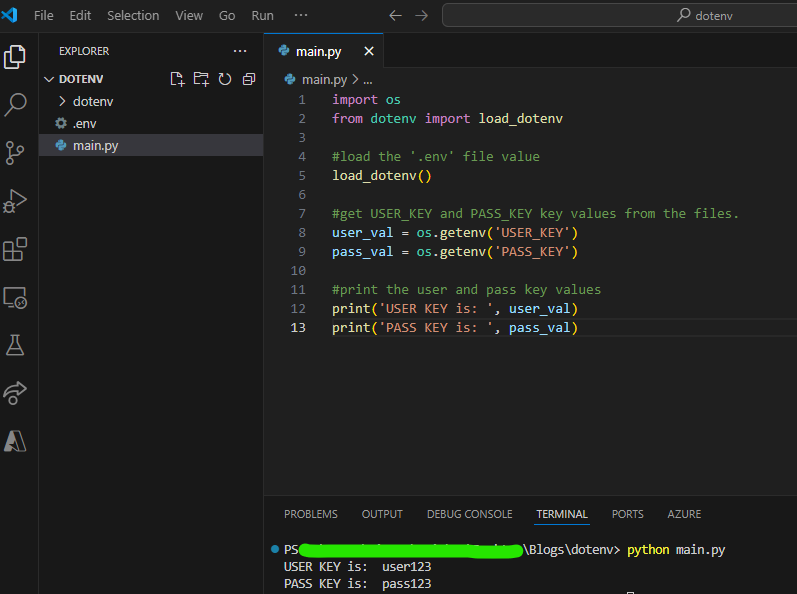Close the main.py editor tab
The height and width of the screenshot is (594, 797).
click(x=368, y=51)
